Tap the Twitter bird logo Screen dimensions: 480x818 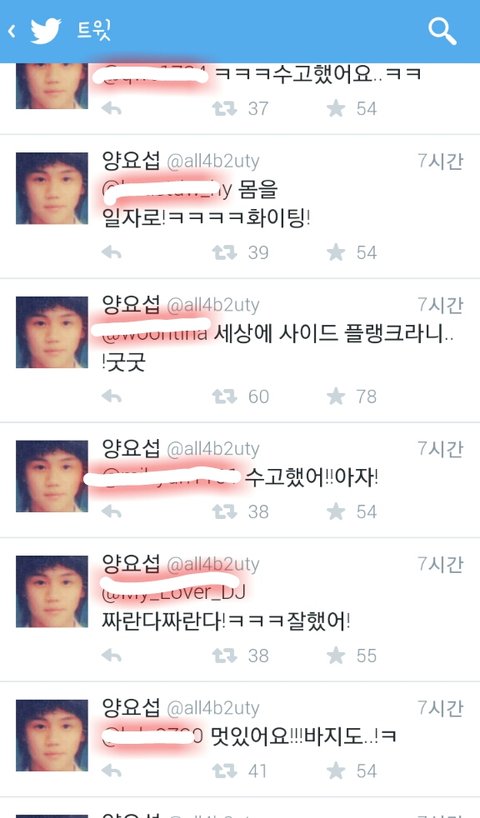[45, 31]
